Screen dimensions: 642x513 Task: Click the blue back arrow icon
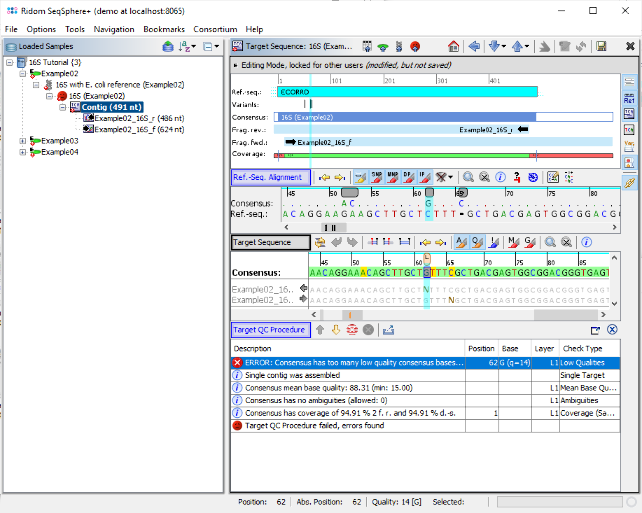(474, 46)
